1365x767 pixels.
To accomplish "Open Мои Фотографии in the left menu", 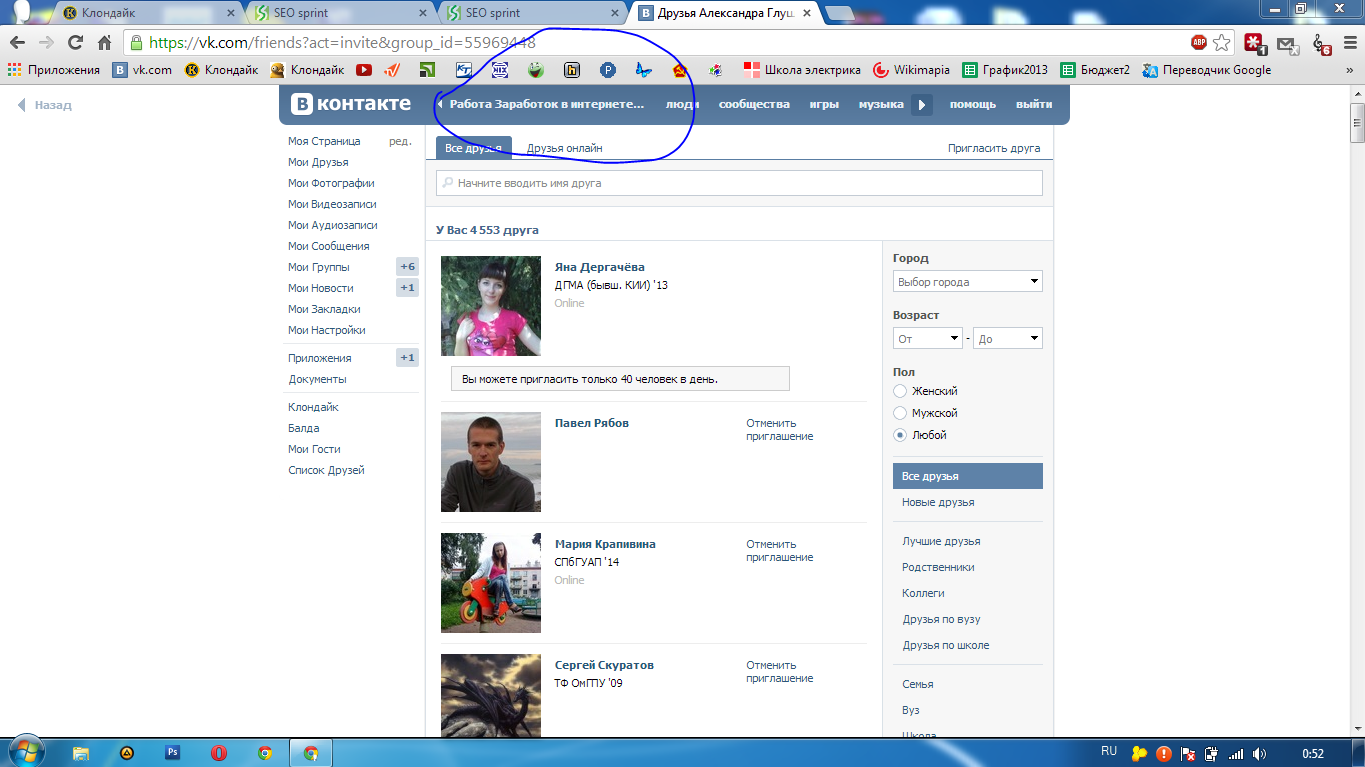I will coord(331,183).
